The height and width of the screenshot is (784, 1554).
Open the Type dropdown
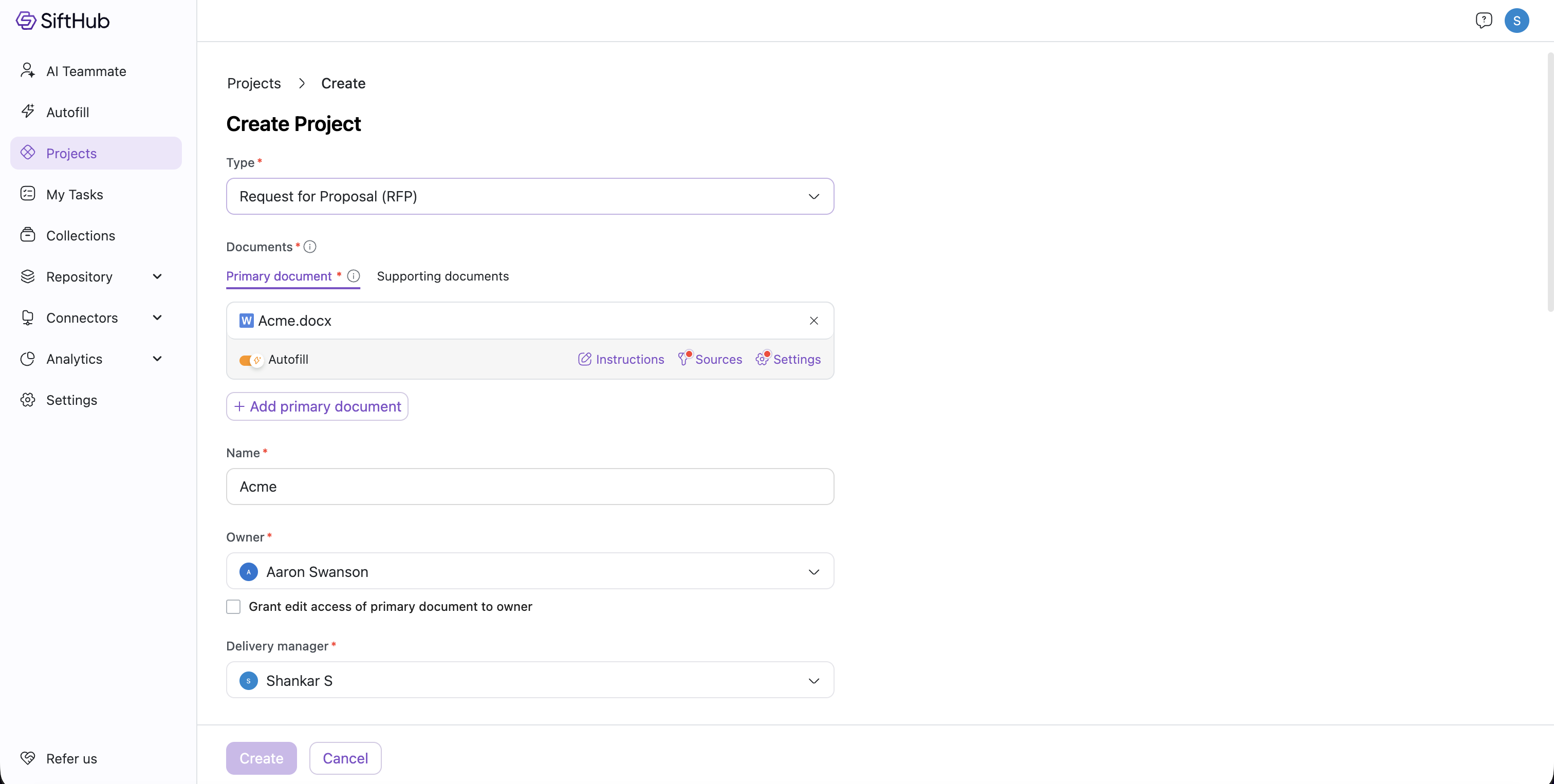click(x=530, y=196)
